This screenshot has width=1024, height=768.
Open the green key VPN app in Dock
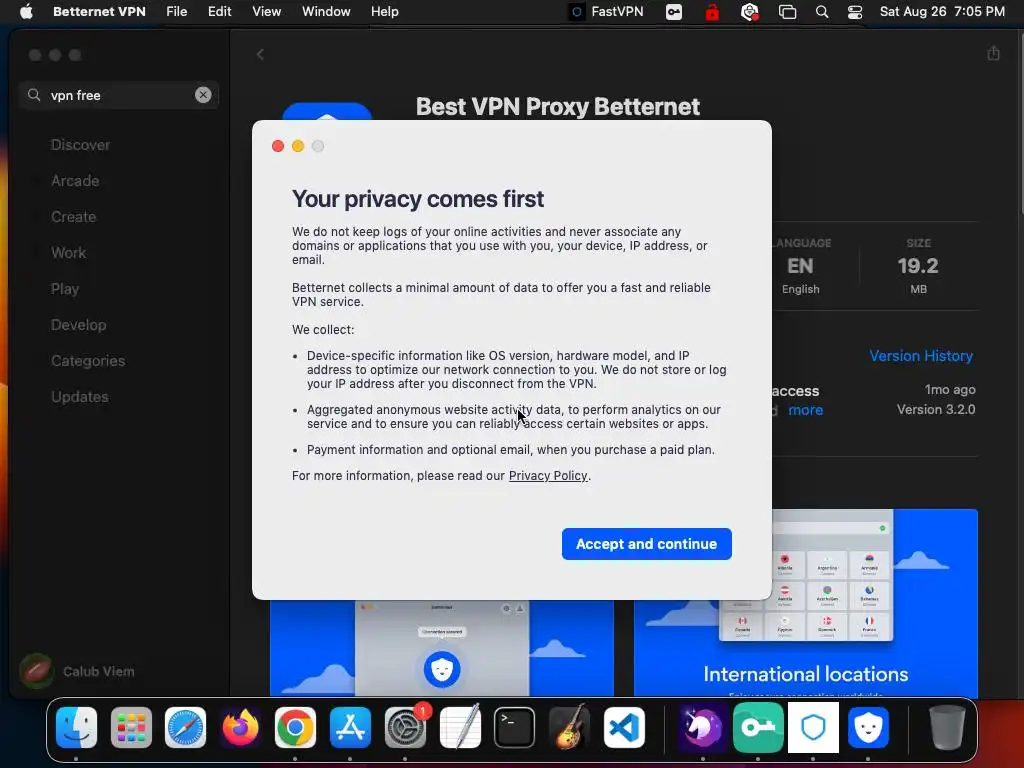758,727
